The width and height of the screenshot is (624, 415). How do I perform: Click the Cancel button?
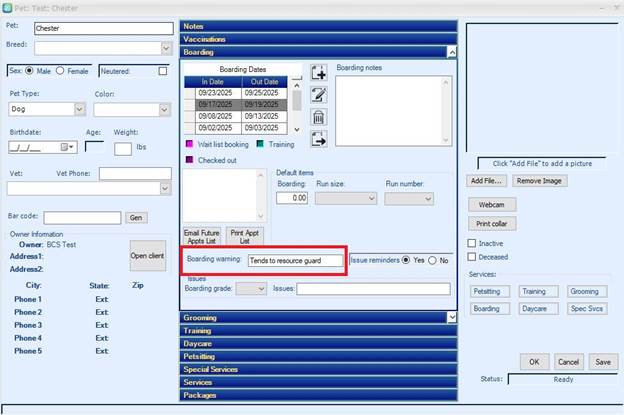point(569,362)
